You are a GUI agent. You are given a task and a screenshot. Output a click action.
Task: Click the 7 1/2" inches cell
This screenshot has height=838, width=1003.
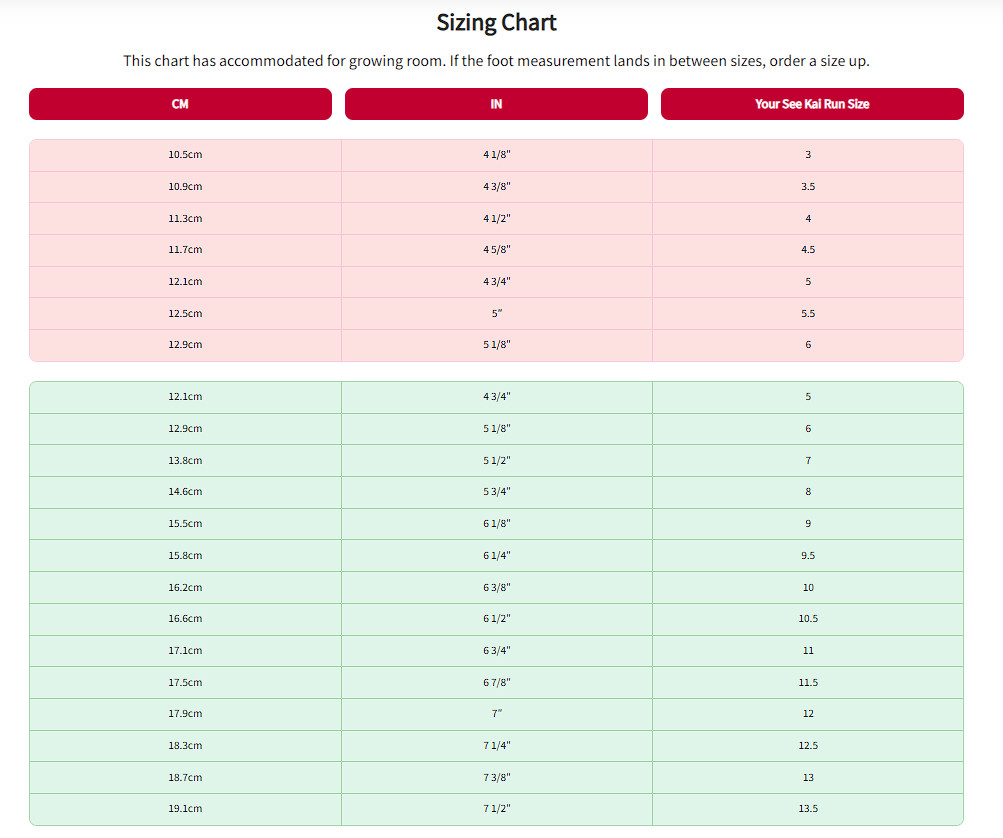pyautogui.click(x=497, y=809)
